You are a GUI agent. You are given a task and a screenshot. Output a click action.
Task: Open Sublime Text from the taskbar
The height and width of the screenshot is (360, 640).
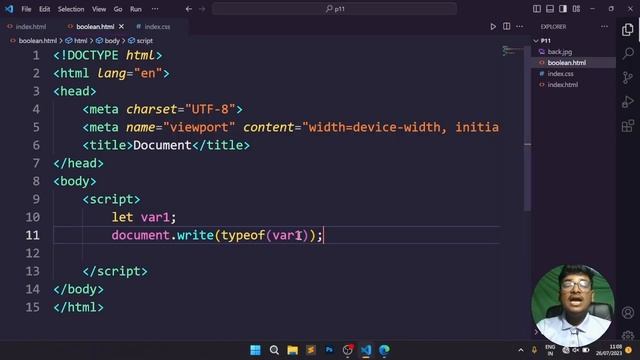pyautogui.click(x=311, y=350)
